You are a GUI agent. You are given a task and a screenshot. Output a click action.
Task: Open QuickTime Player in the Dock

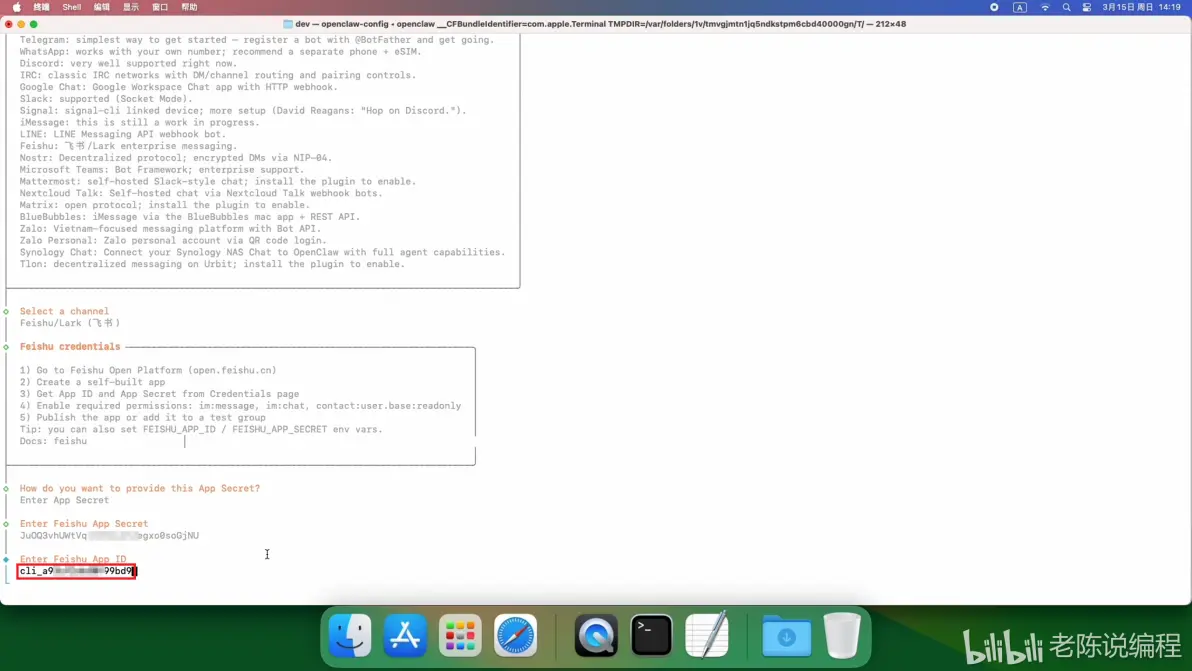pyautogui.click(x=596, y=635)
